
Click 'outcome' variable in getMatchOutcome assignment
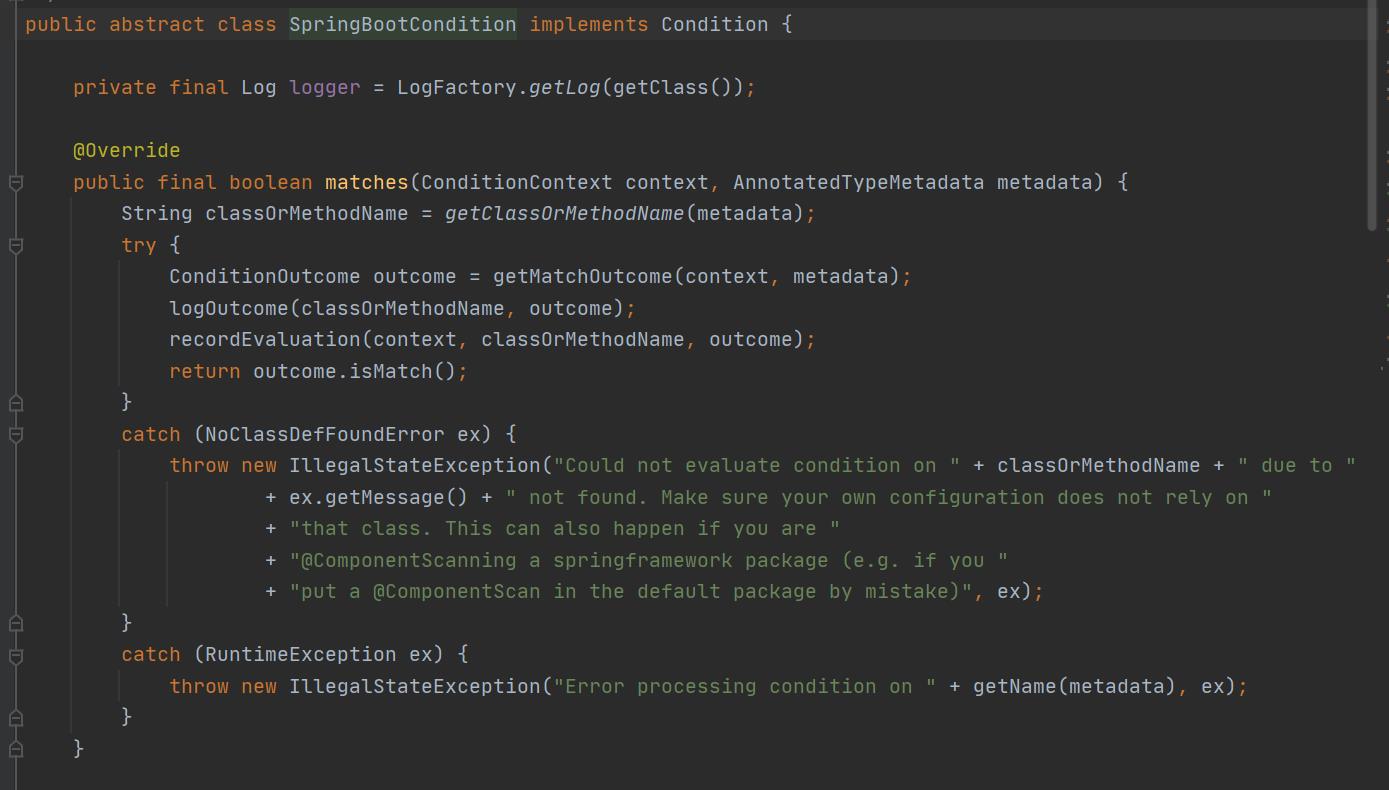(415, 276)
